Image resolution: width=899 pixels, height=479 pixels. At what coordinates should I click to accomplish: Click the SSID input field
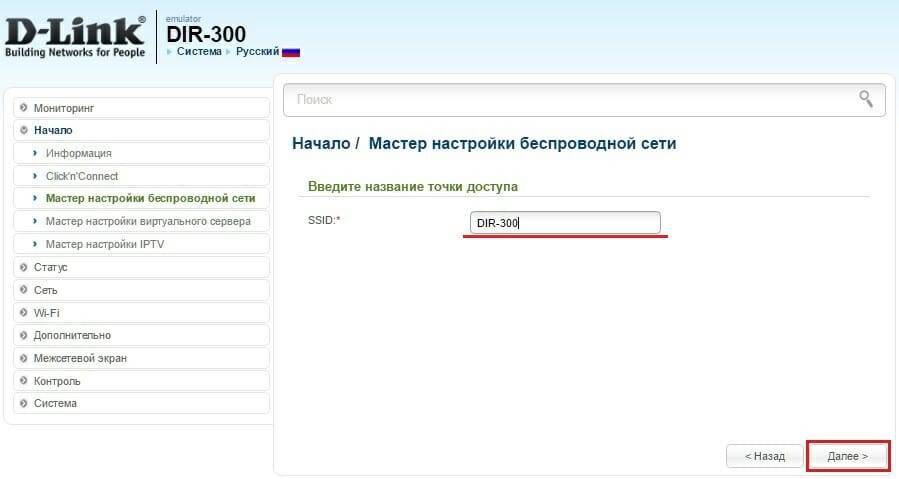(x=565, y=223)
